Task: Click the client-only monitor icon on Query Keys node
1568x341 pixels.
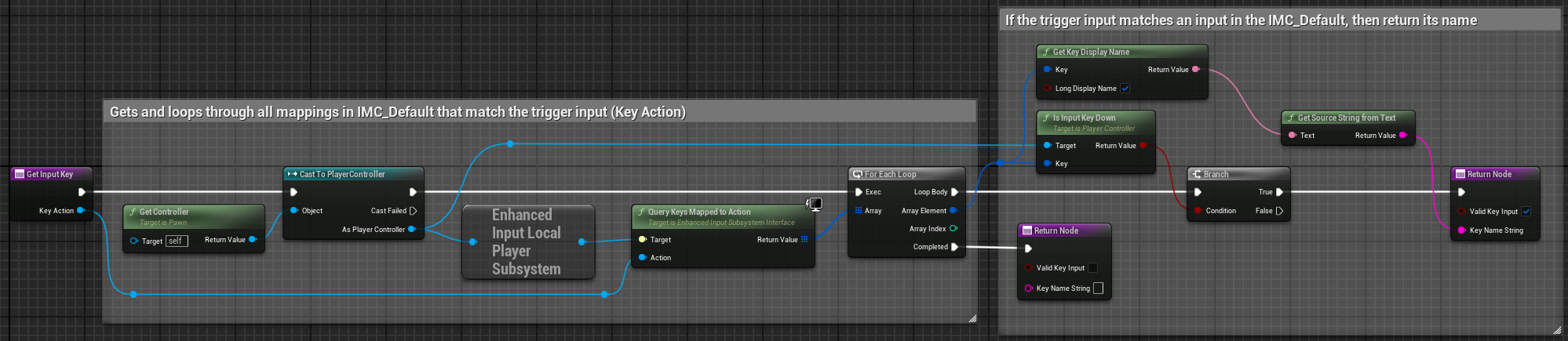Action: [x=815, y=205]
